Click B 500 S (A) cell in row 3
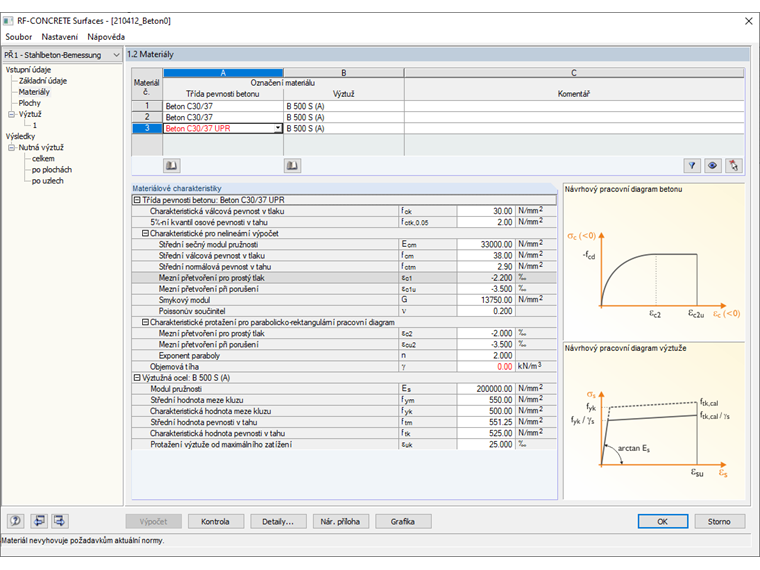Viewport: 760px width, 570px height. tap(344, 128)
